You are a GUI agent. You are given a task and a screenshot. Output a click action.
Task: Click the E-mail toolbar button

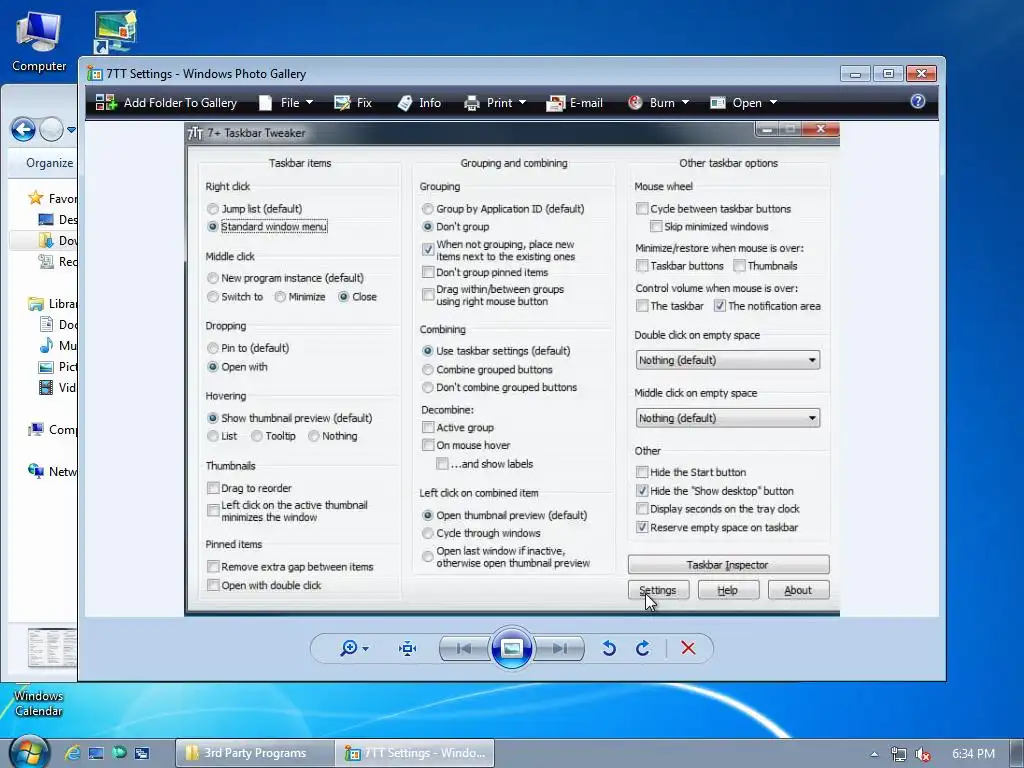coord(575,103)
